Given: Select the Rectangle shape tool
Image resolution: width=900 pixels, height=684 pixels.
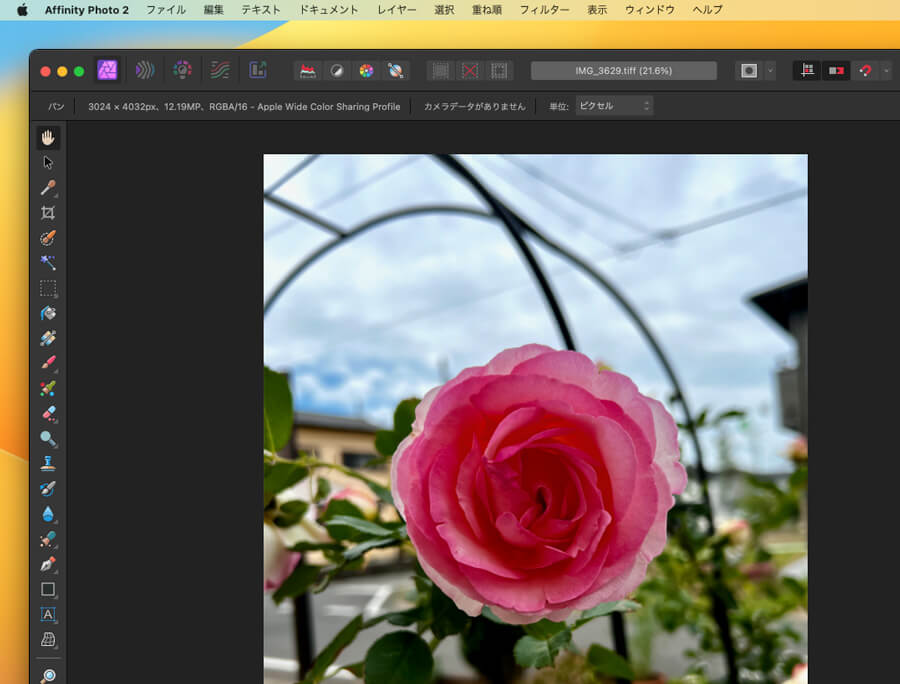Looking at the screenshot, I should click(x=47, y=590).
